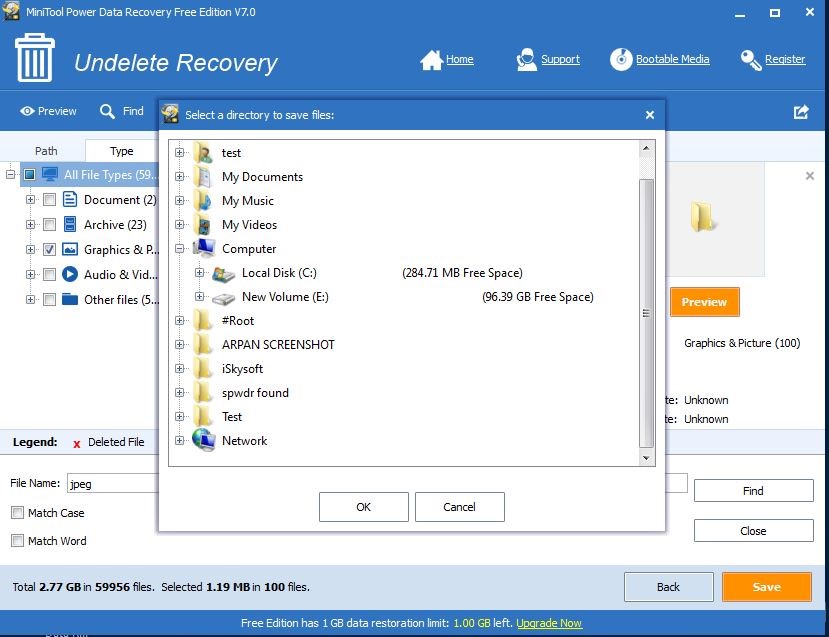The width and height of the screenshot is (829, 637).
Task: Click the My Music folder icon
Action: 204,200
